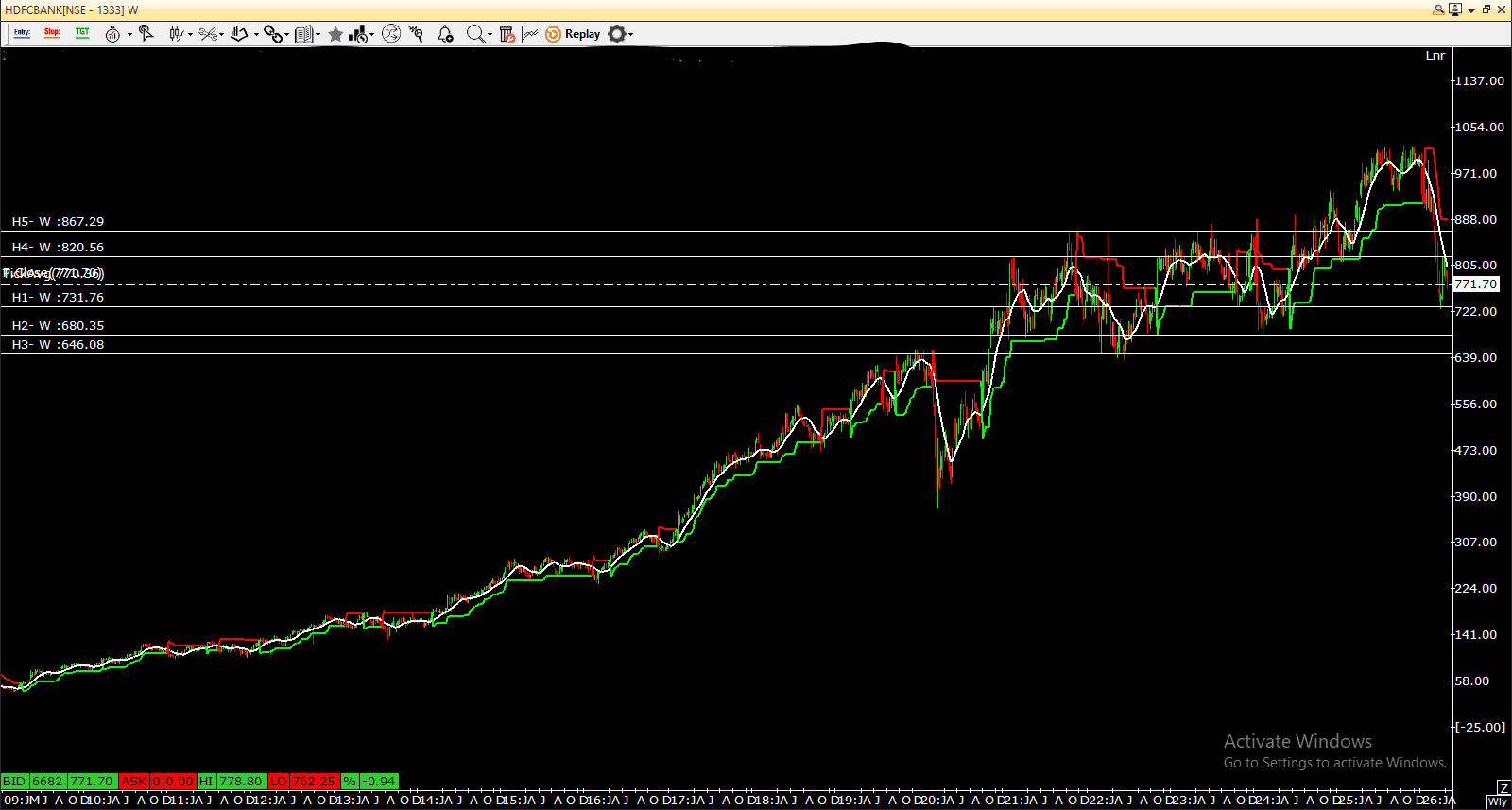Click the H1- W :731.76 level label
Image resolution: width=1512 pixels, height=810 pixels.
point(58,298)
